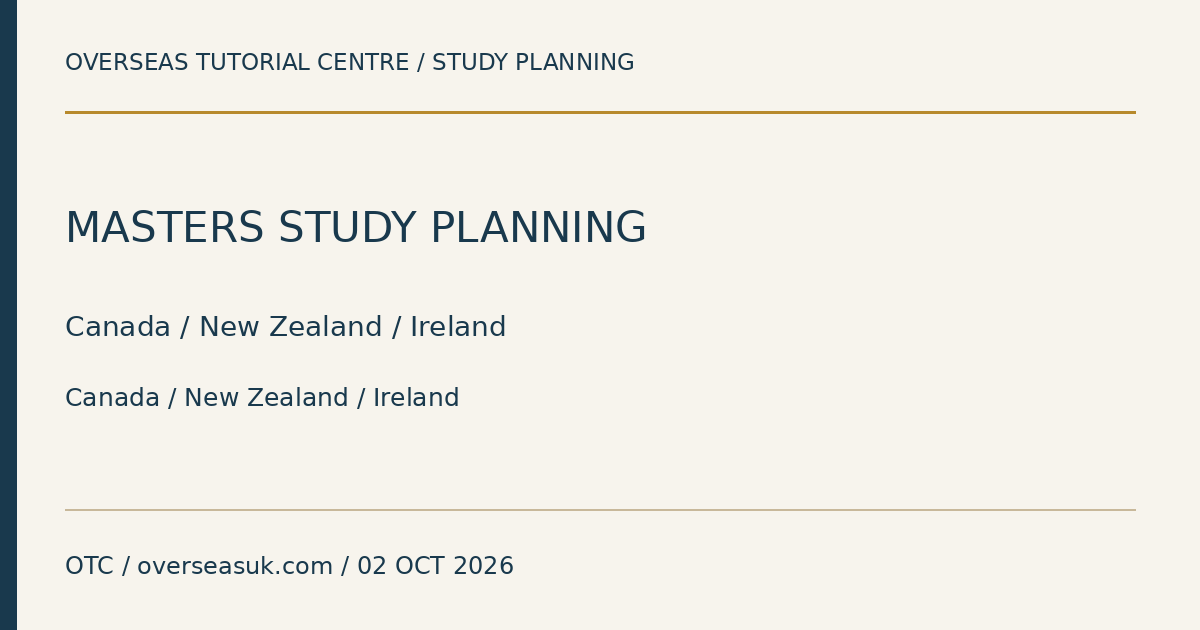
Task: Click Canada in the smaller subtitle line
Action: click(112, 398)
